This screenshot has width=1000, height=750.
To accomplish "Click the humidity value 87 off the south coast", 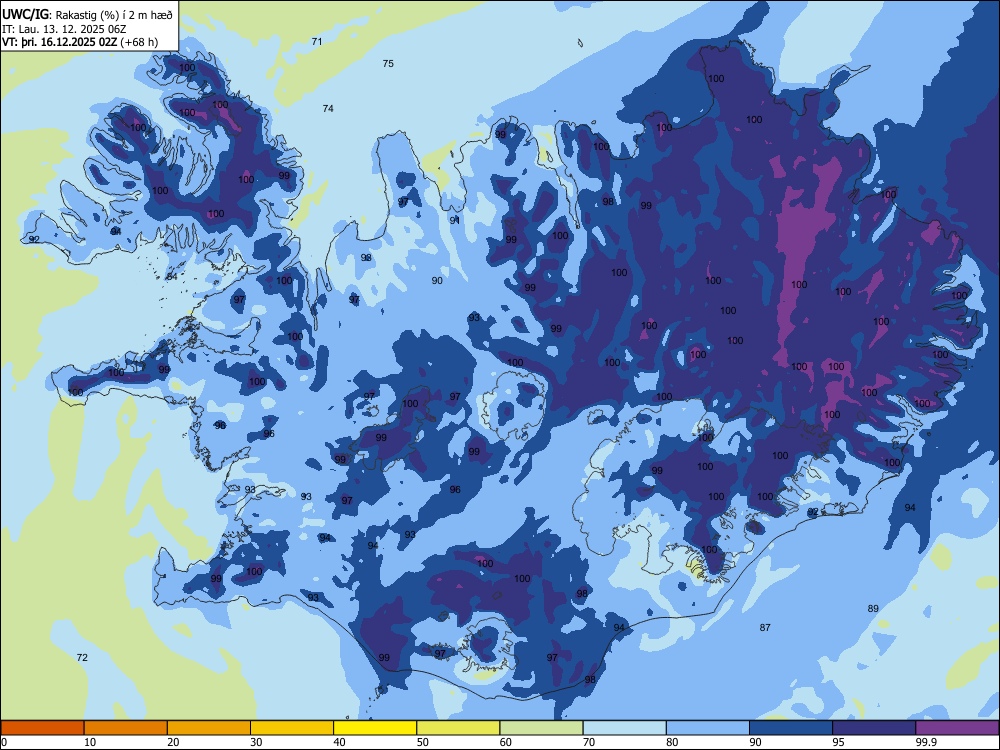I will 765,628.
